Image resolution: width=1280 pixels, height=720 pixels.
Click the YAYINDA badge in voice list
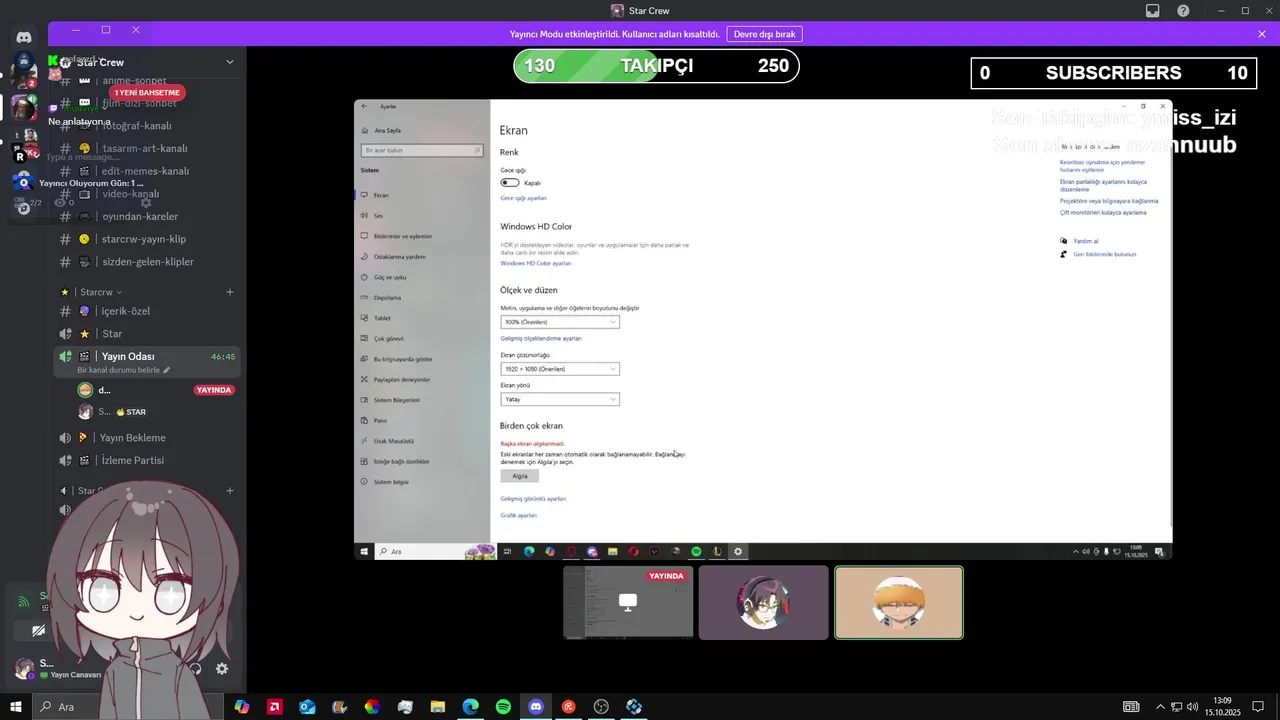point(214,390)
